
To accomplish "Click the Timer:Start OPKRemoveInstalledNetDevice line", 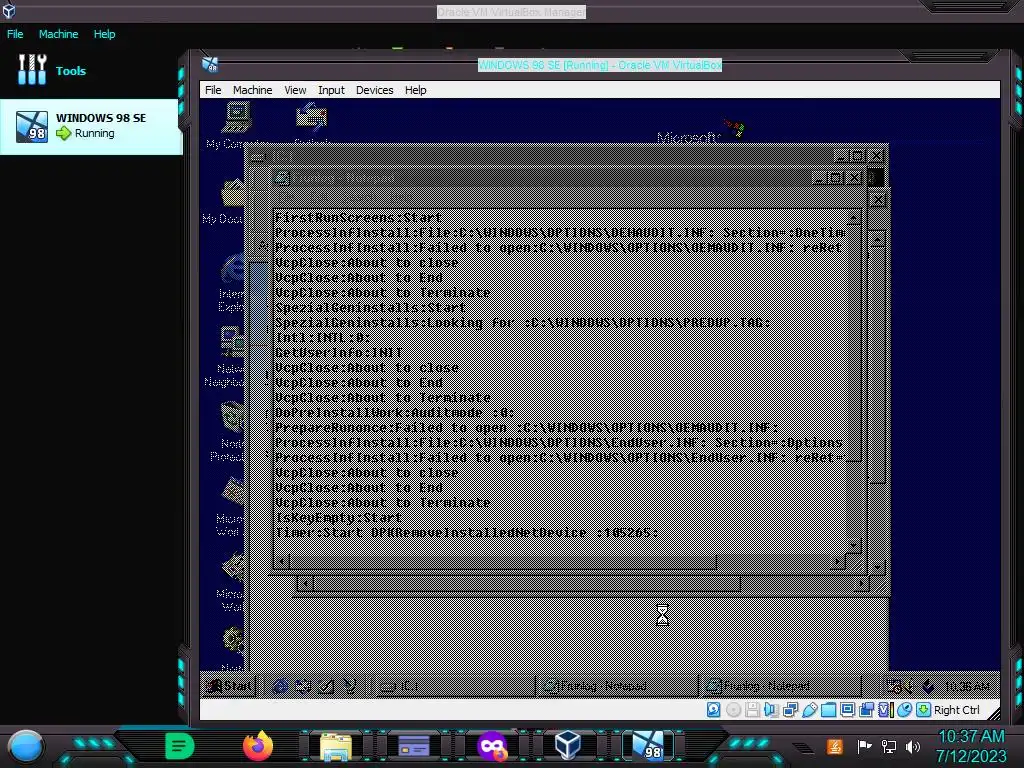I will [x=466, y=533].
